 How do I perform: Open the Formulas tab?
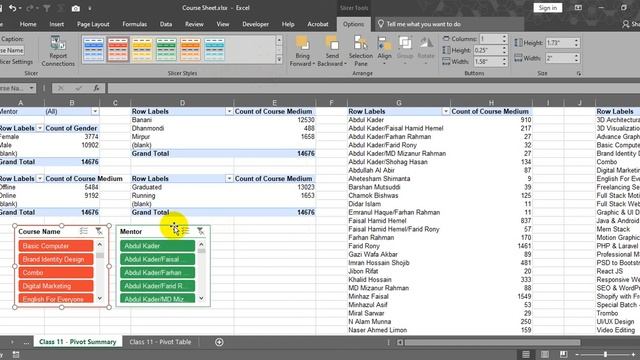(134, 24)
